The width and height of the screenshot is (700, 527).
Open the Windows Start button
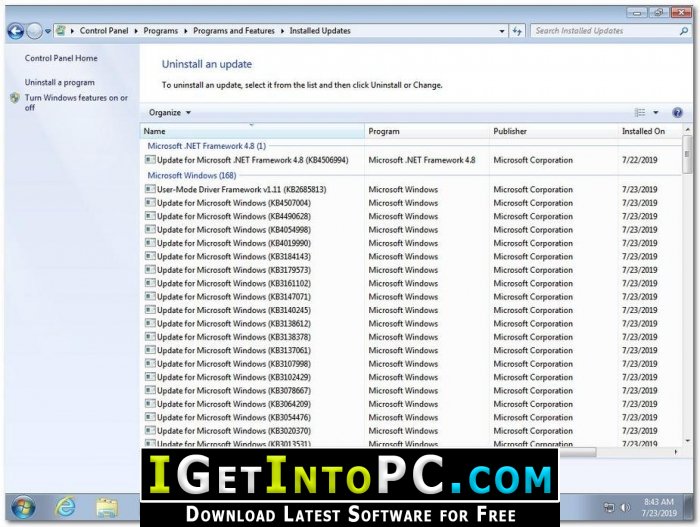point(23,507)
